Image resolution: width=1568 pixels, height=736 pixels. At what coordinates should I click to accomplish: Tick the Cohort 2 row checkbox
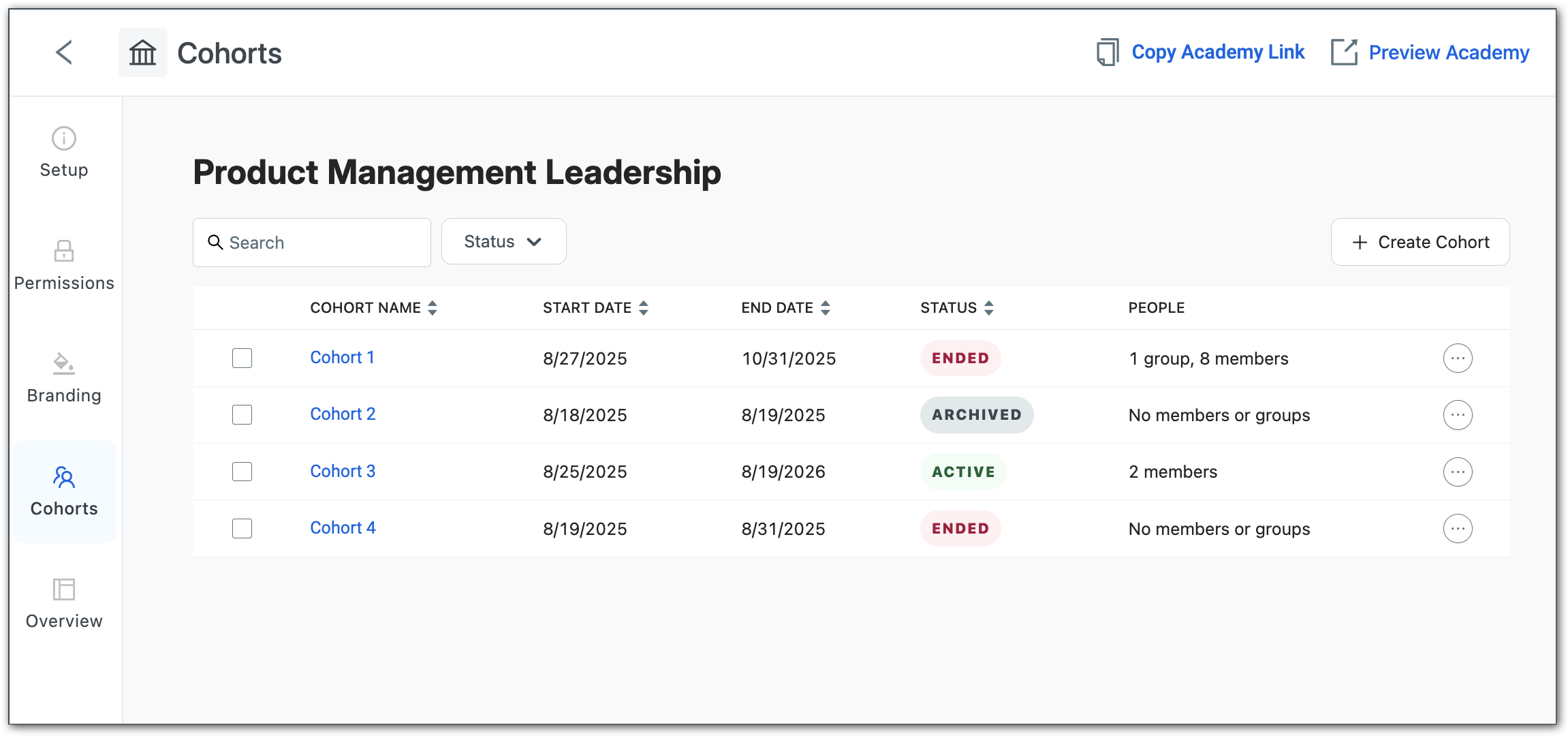point(242,415)
